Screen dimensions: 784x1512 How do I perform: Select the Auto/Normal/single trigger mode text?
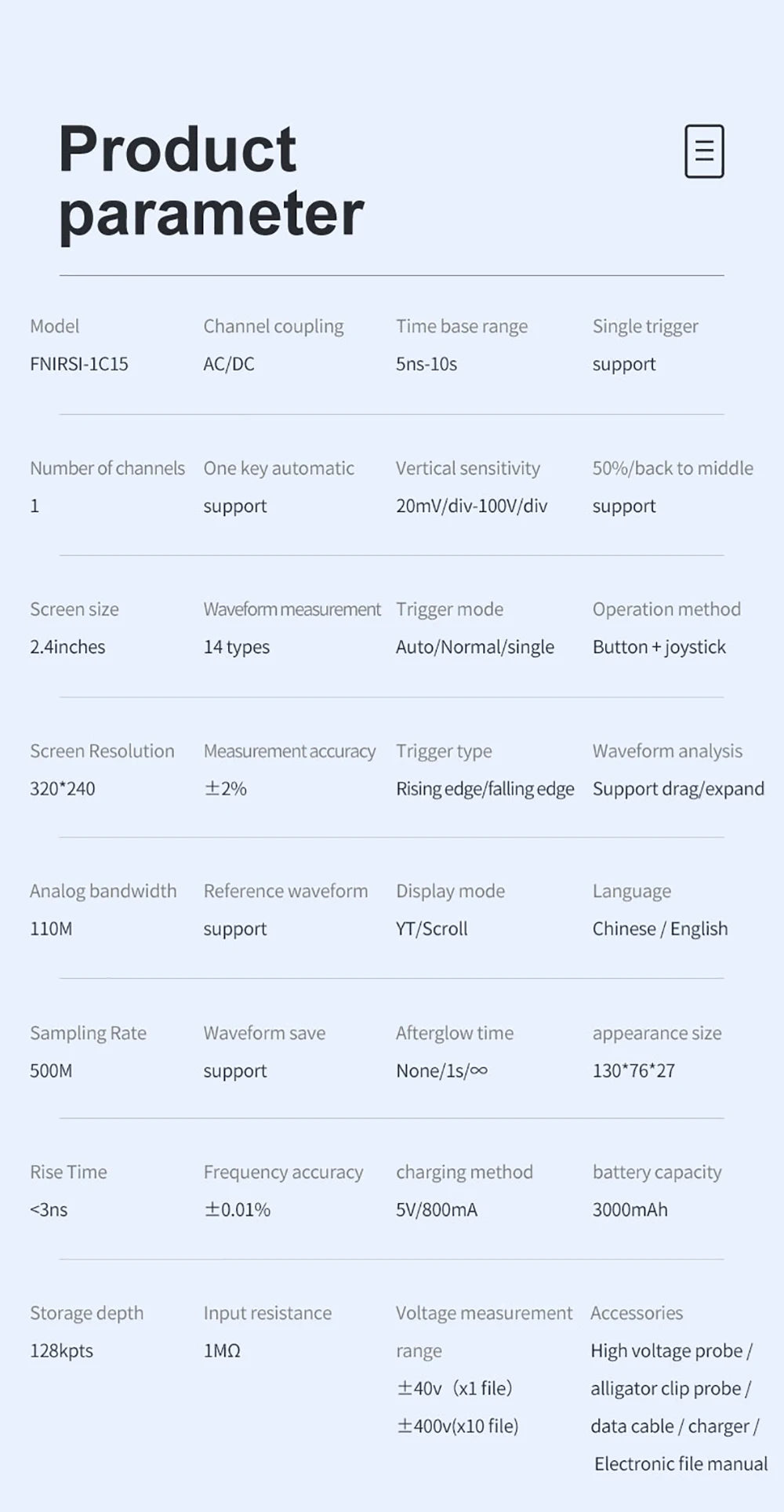coord(474,647)
